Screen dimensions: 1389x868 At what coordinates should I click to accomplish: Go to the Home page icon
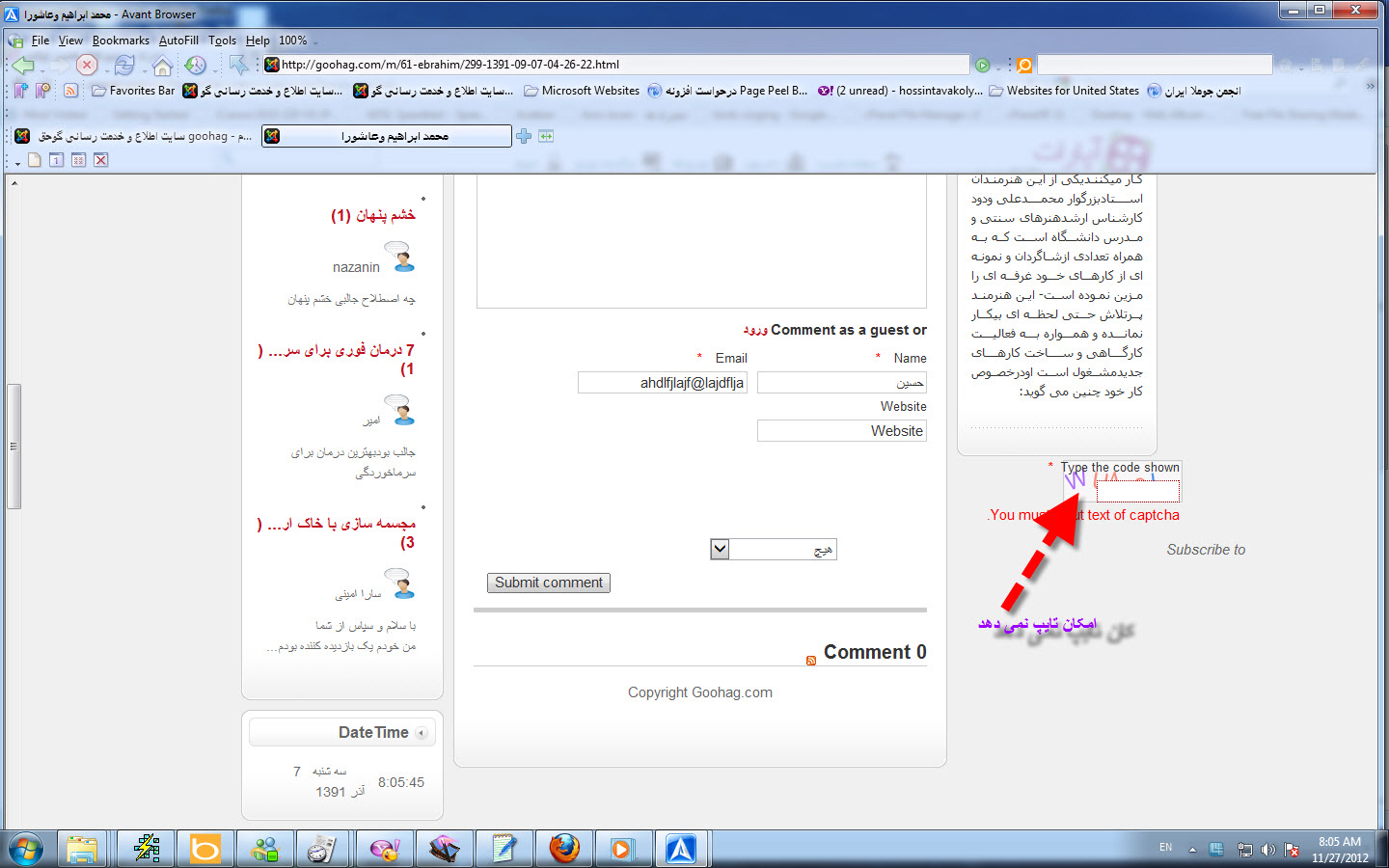pyautogui.click(x=162, y=66)
